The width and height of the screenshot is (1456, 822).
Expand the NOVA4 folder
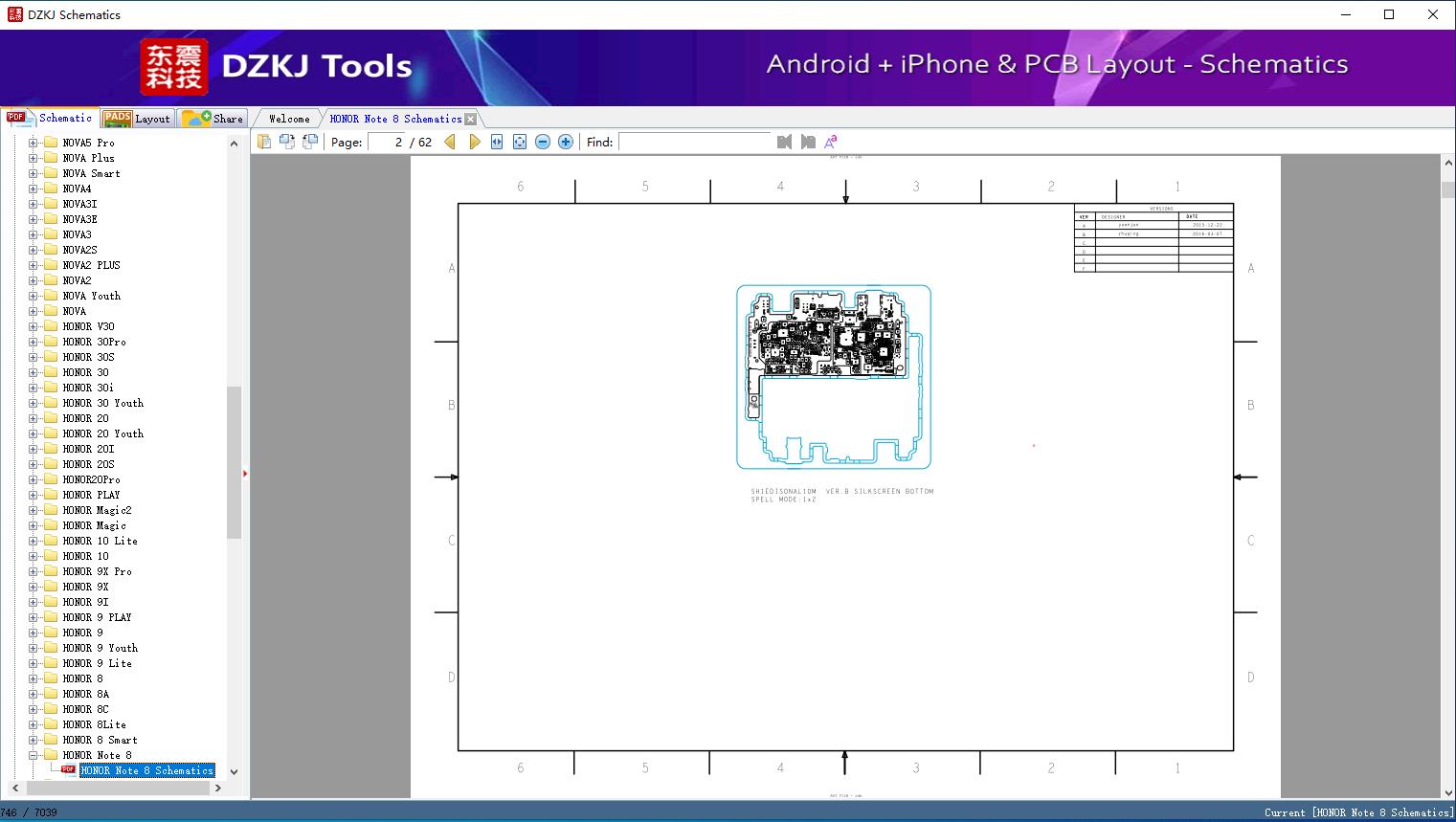pyautogui.click(x=33, y=189)
